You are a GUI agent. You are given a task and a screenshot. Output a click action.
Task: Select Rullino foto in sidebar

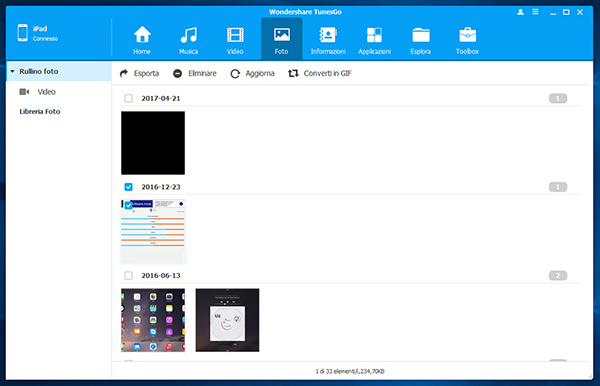(x=59, y=72)
